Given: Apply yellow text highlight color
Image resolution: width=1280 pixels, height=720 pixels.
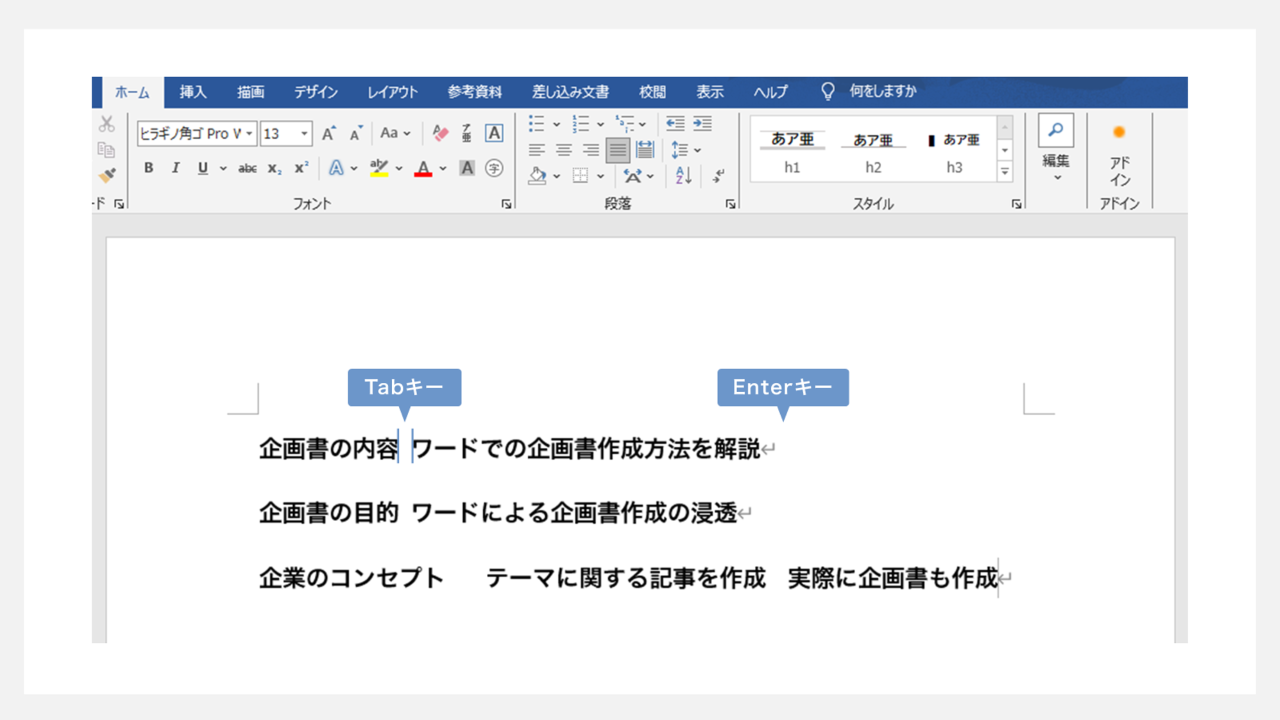Looking at the screenshot, I should click(378, 168).
